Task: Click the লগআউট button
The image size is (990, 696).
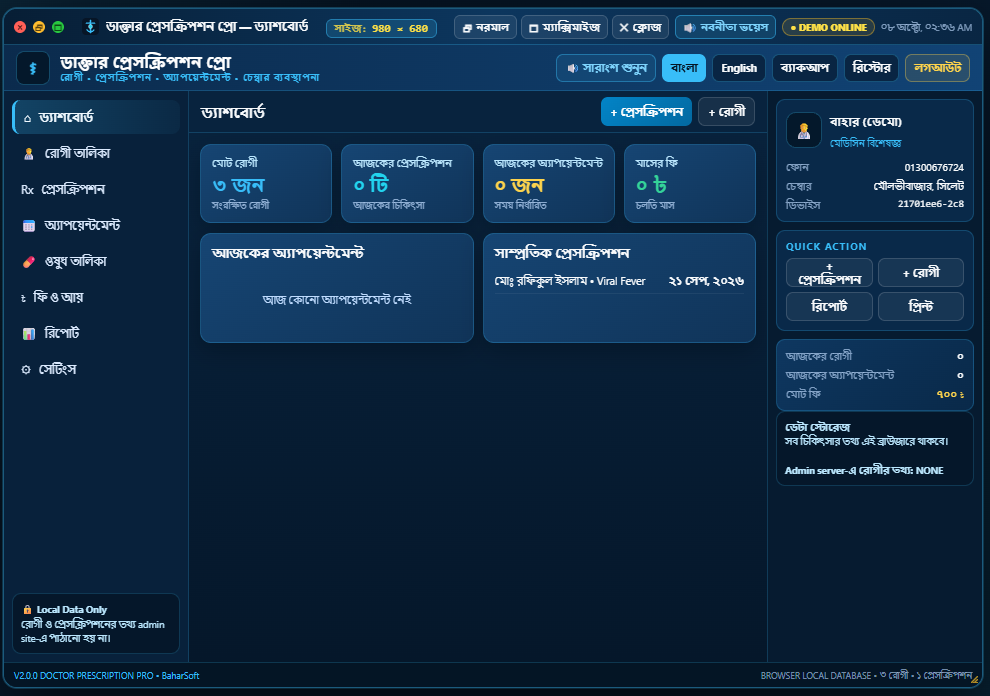Action: pyautogui.click(x=937, y=68)
